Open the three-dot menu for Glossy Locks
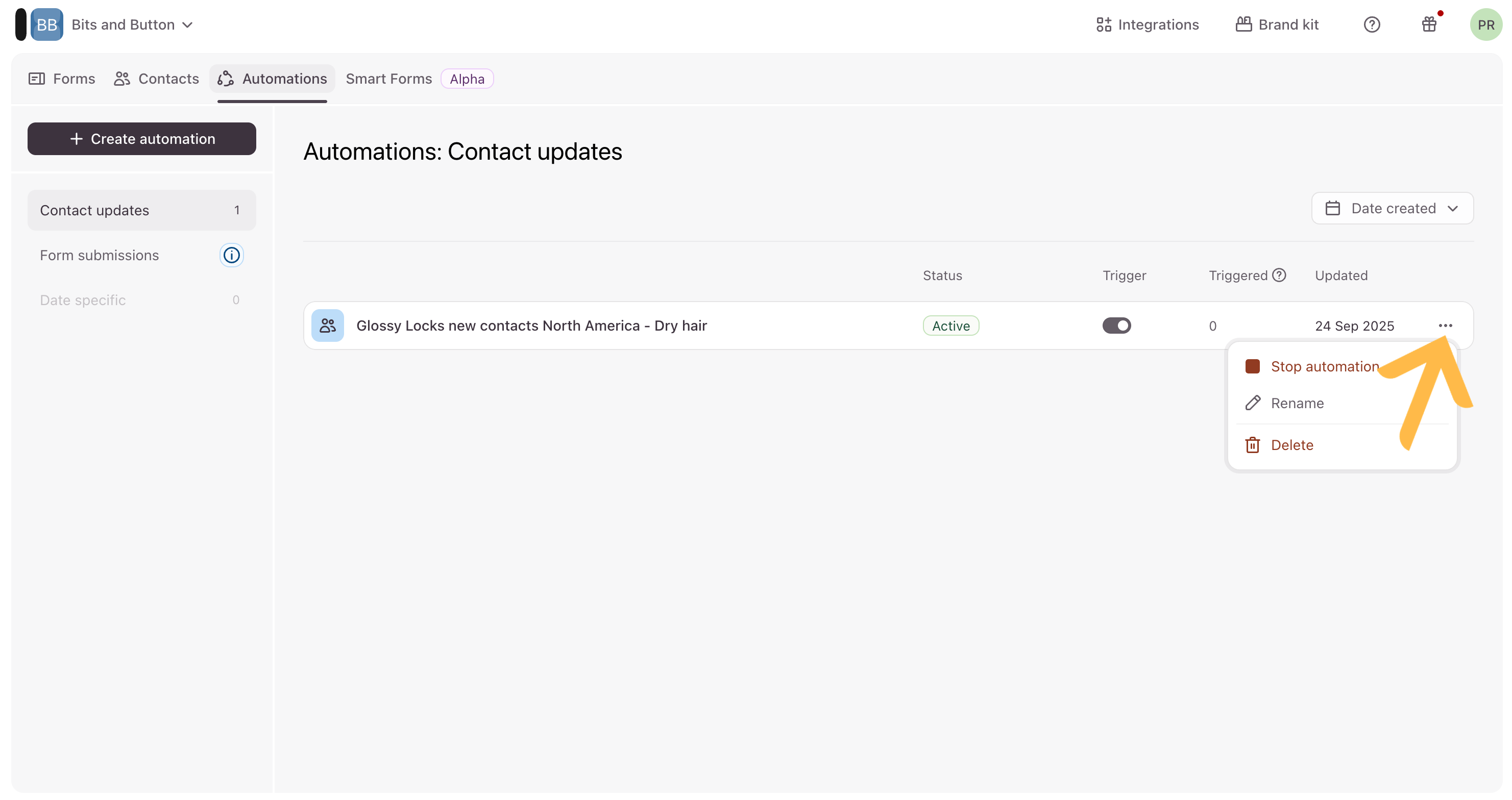This screenshot has height=800, width=1512. (x=1445, y=326)
